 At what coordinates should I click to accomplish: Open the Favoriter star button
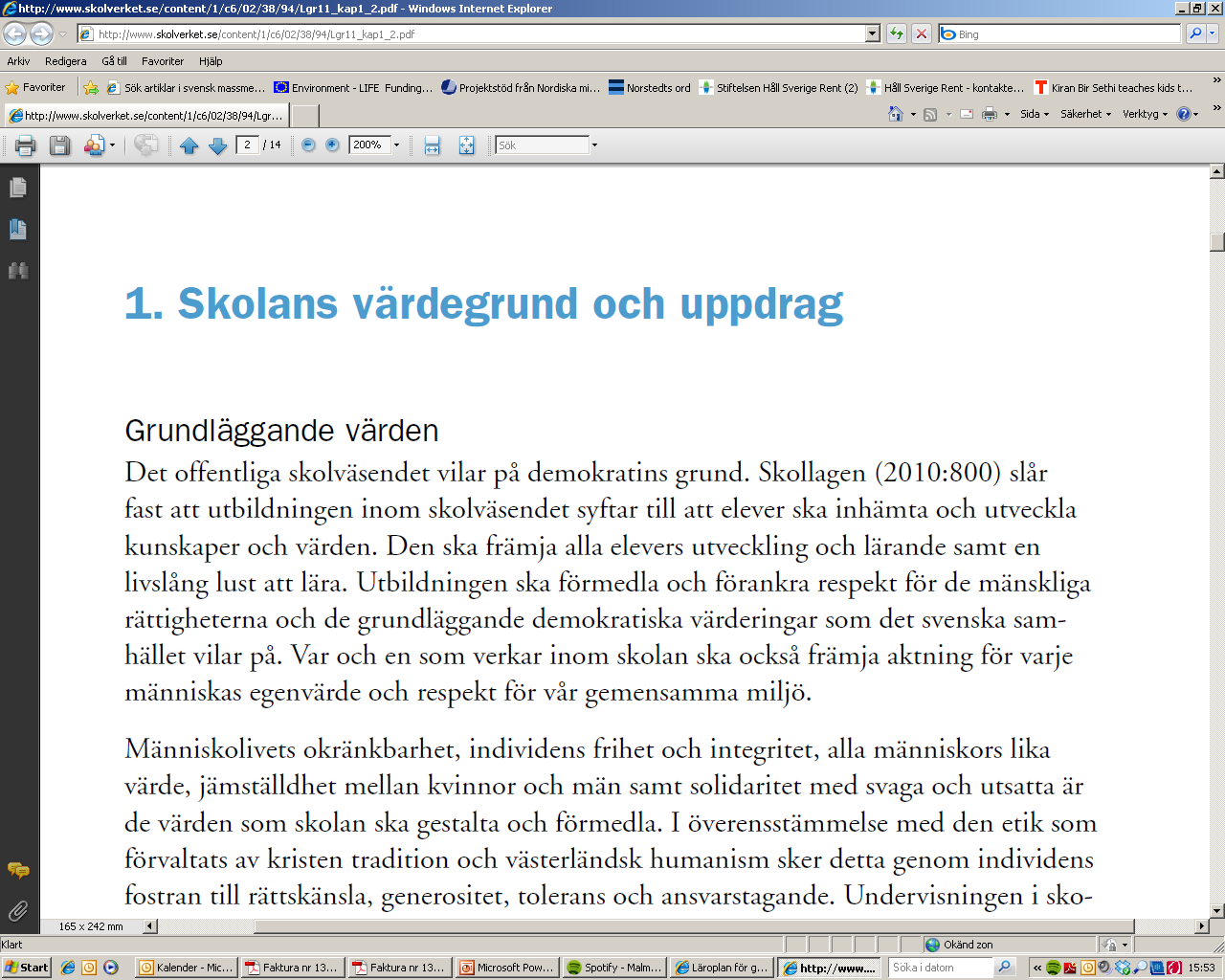(x=36, y=88)
